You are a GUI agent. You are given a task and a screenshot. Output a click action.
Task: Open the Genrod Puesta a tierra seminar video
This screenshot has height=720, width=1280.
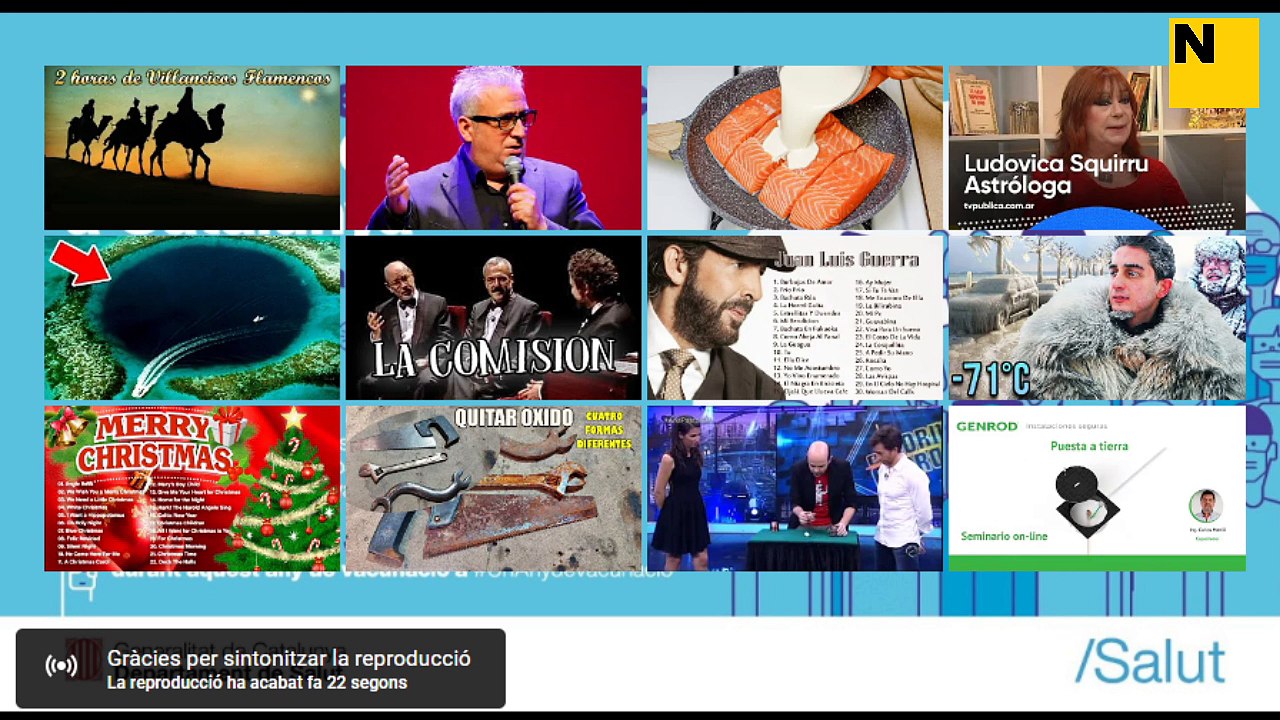pyautogui.click(x=1097, y=488)
